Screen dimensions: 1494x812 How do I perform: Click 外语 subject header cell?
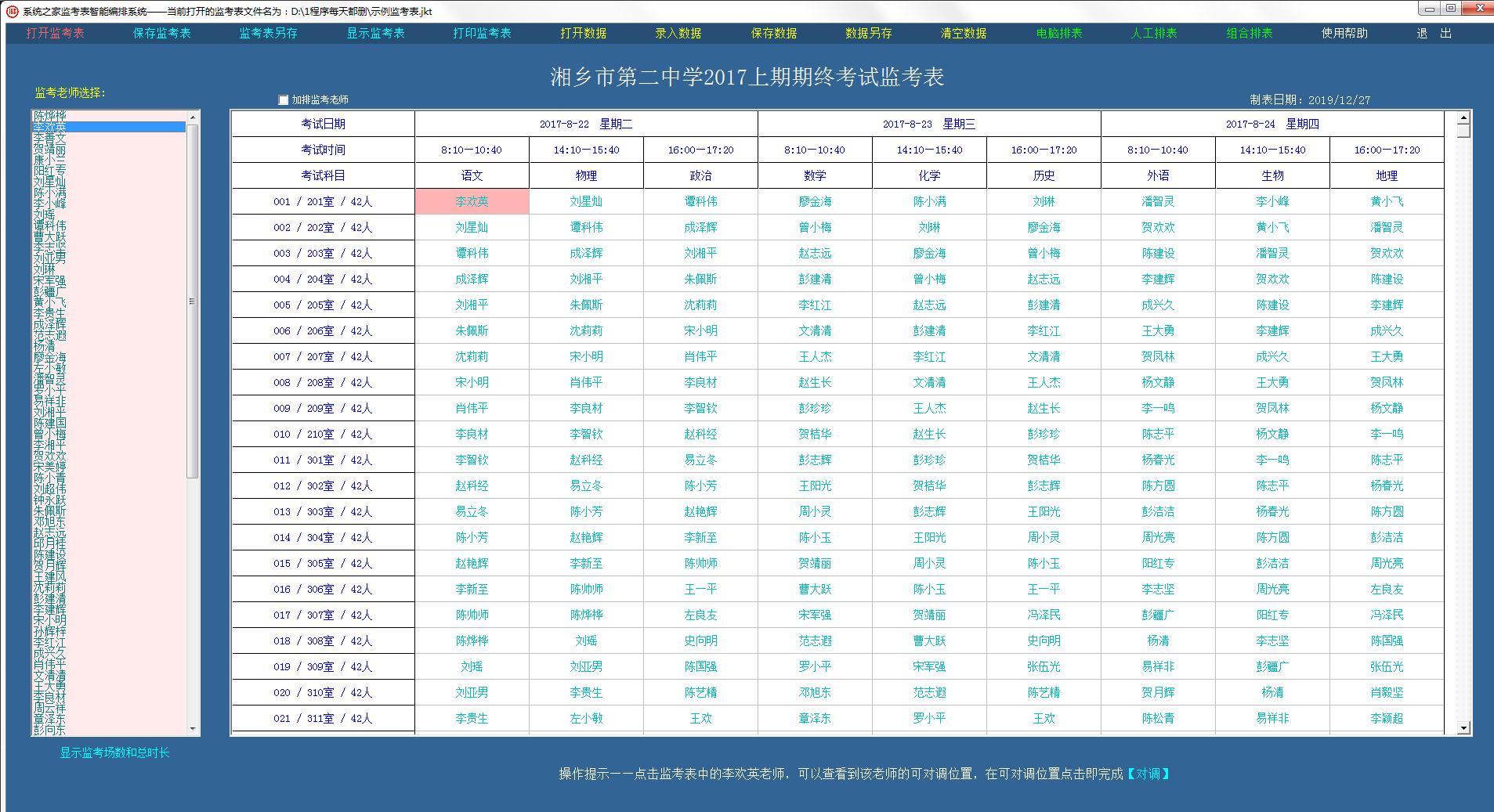1158,175
